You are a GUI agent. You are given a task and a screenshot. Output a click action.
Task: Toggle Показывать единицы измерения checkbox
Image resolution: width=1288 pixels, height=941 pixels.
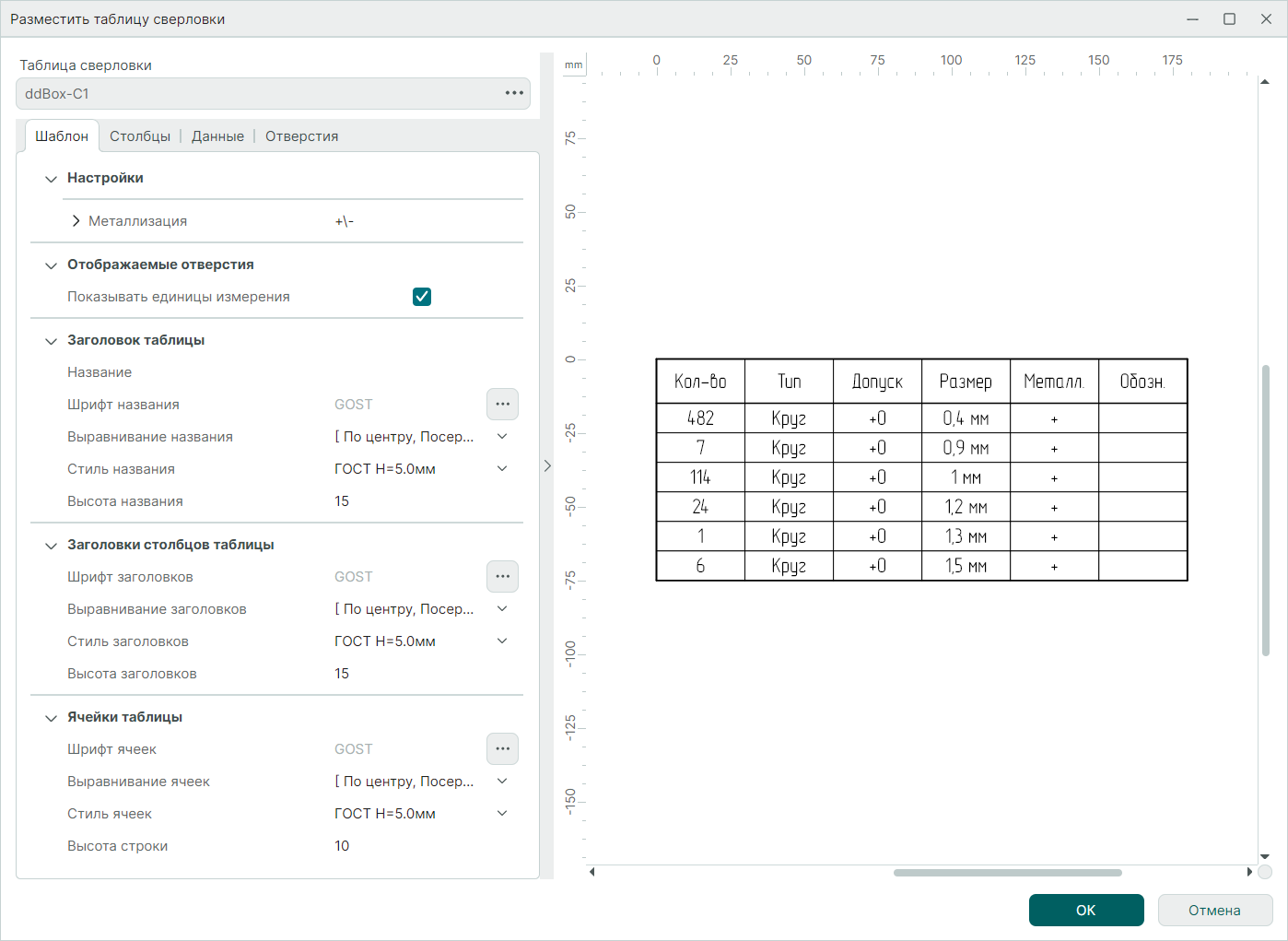(x=422, y=297)
